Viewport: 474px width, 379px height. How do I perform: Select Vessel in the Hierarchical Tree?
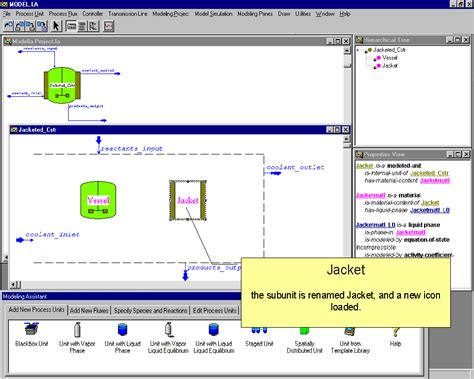click(x=389, y=58)
